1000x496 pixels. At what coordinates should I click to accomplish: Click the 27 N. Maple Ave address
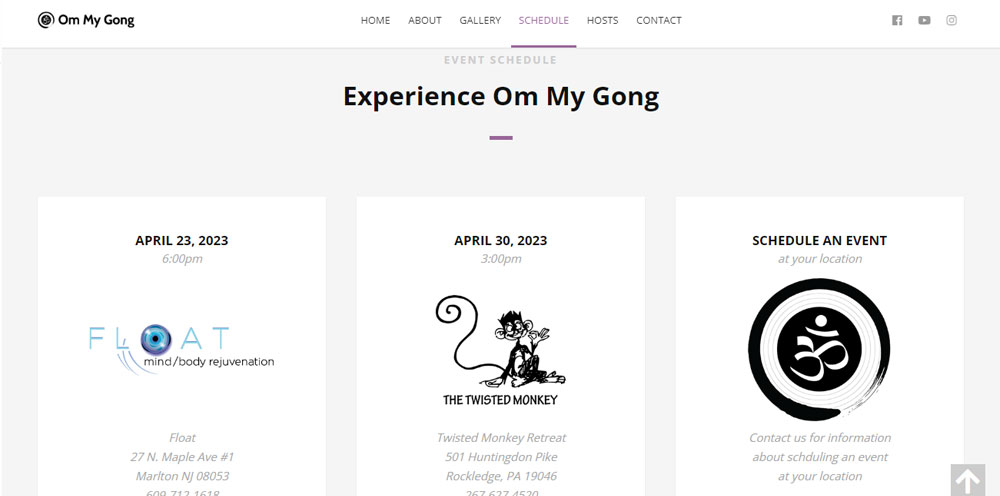click(x=182, y=457)
